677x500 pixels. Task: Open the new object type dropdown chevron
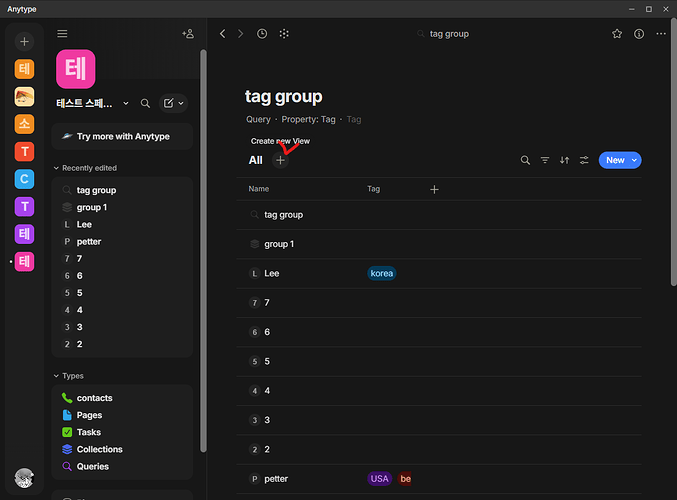click(x=181, y=103)
